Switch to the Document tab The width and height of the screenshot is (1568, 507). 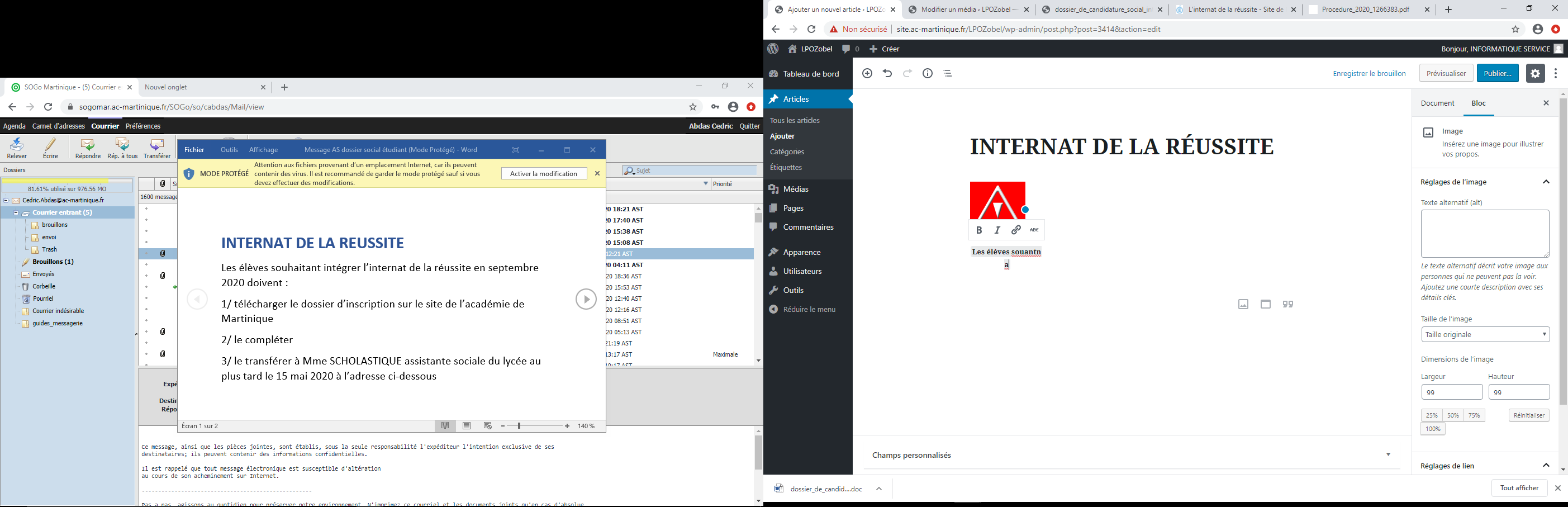pyautogui.click(x=1437, y=103)
